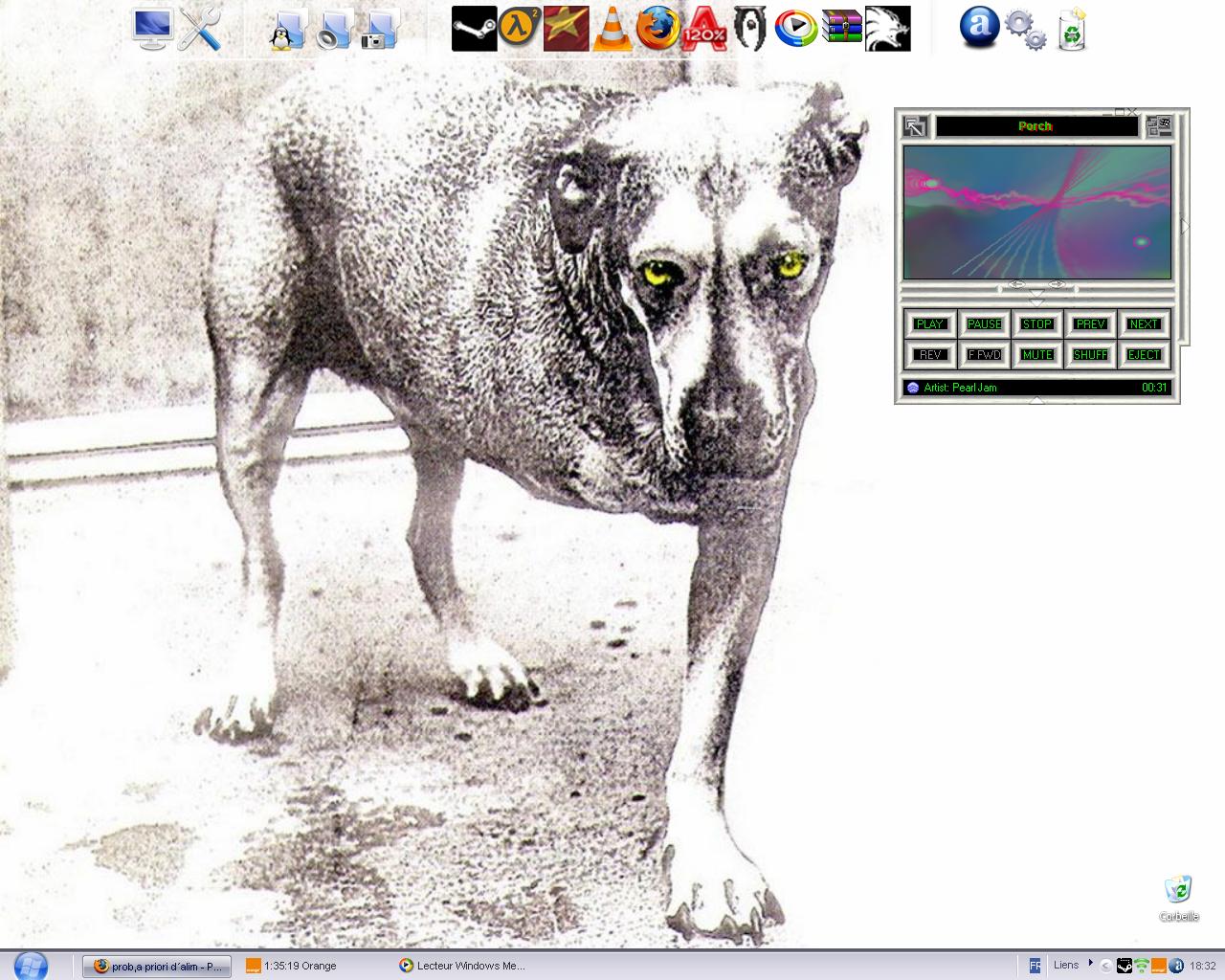Image resolution: width=1225 pixels, height=980 pixels.
Task: Expand the side drawer arrow on player's right edge
Action: 1185,227
